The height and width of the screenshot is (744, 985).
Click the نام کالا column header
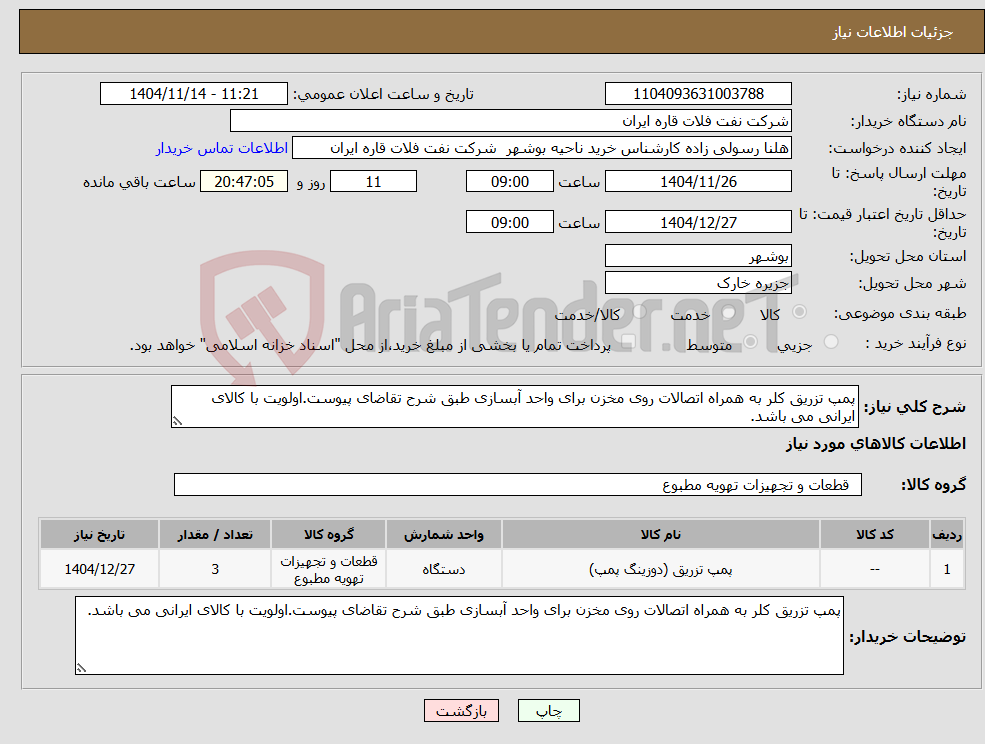(661, 535)
